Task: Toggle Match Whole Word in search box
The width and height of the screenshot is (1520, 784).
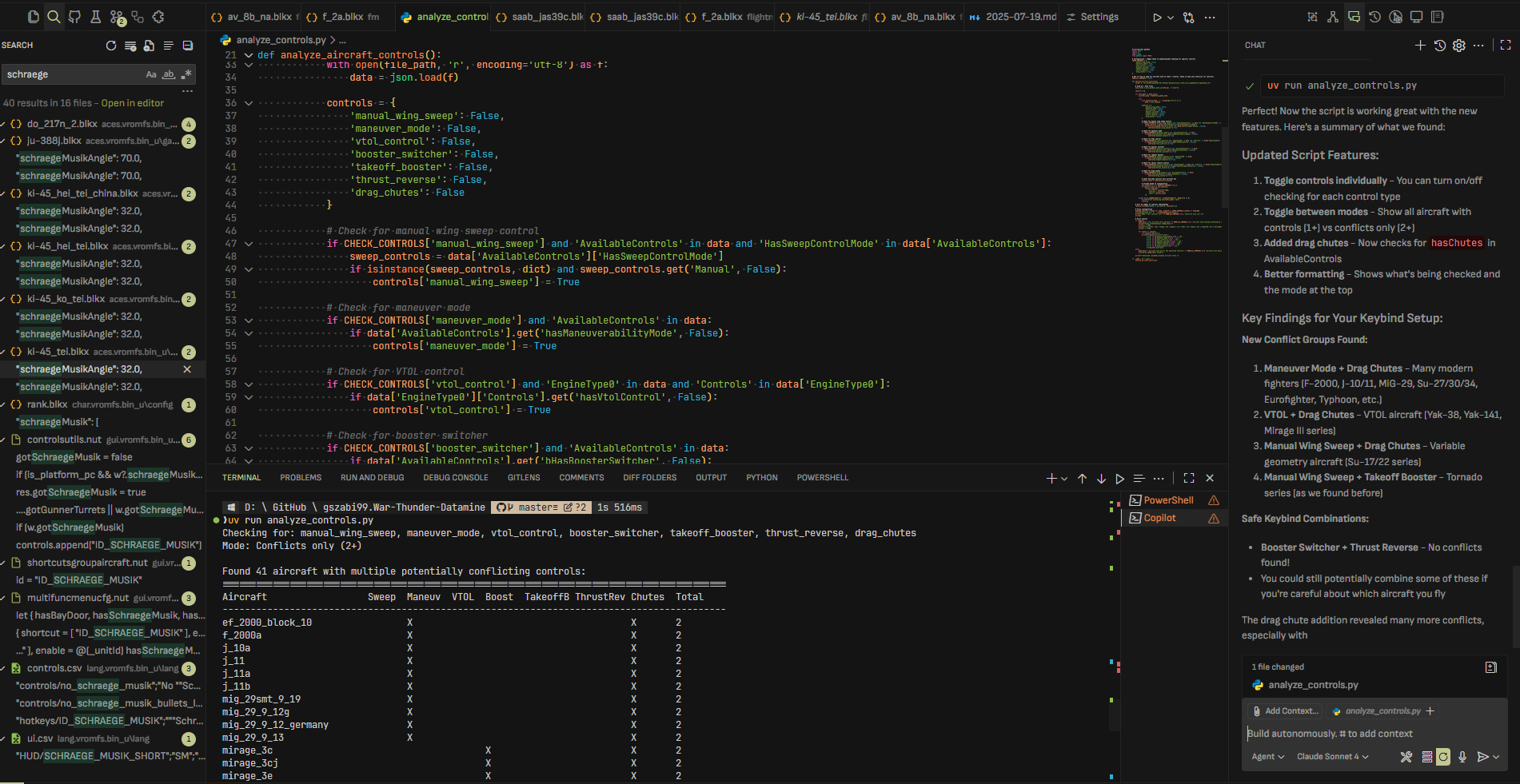Action: click(x=169, y=74)
